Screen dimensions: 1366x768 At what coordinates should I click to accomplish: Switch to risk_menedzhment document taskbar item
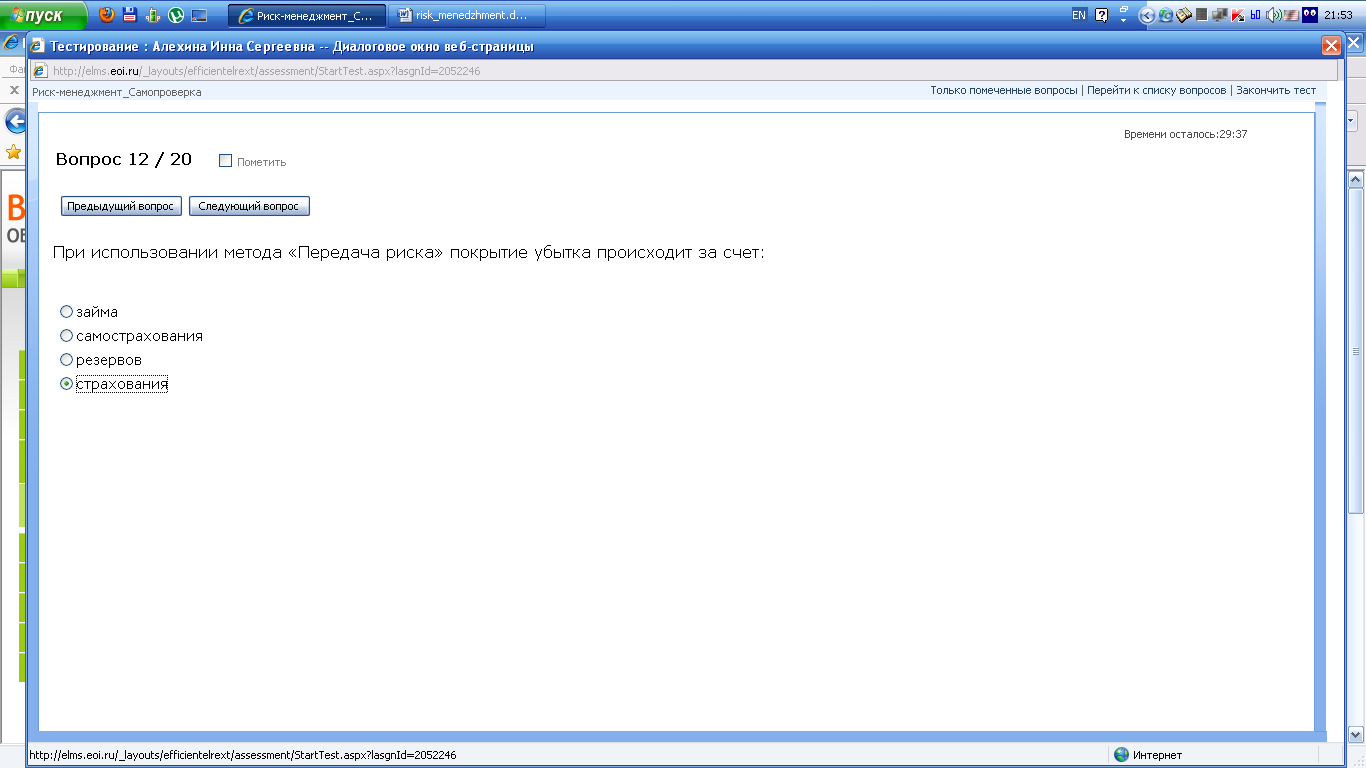pyautogui.click(x=466, y=15)
